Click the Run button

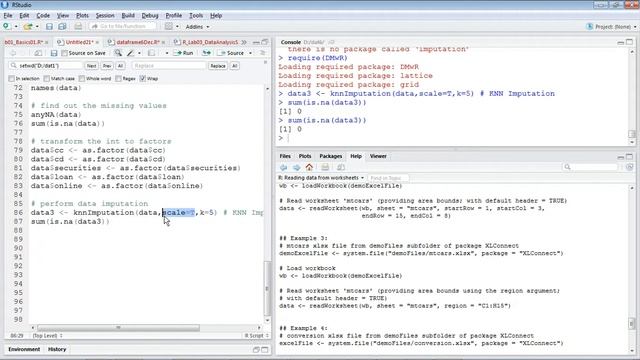point(183,53)
